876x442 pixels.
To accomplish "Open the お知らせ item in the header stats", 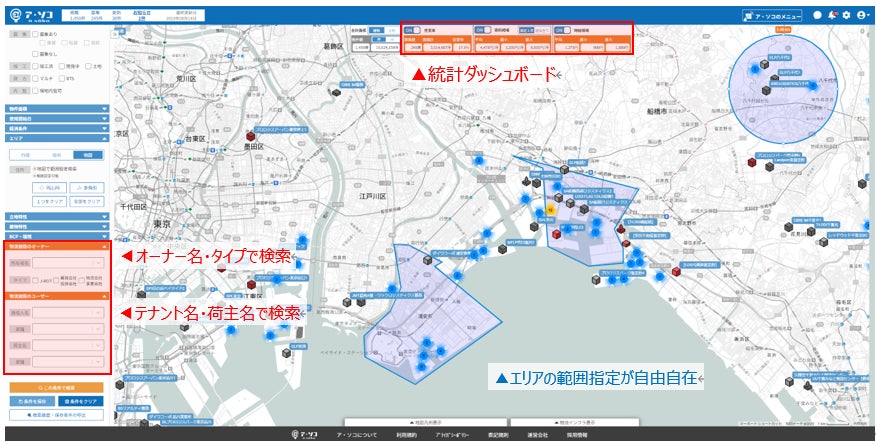I will [141, 15].
